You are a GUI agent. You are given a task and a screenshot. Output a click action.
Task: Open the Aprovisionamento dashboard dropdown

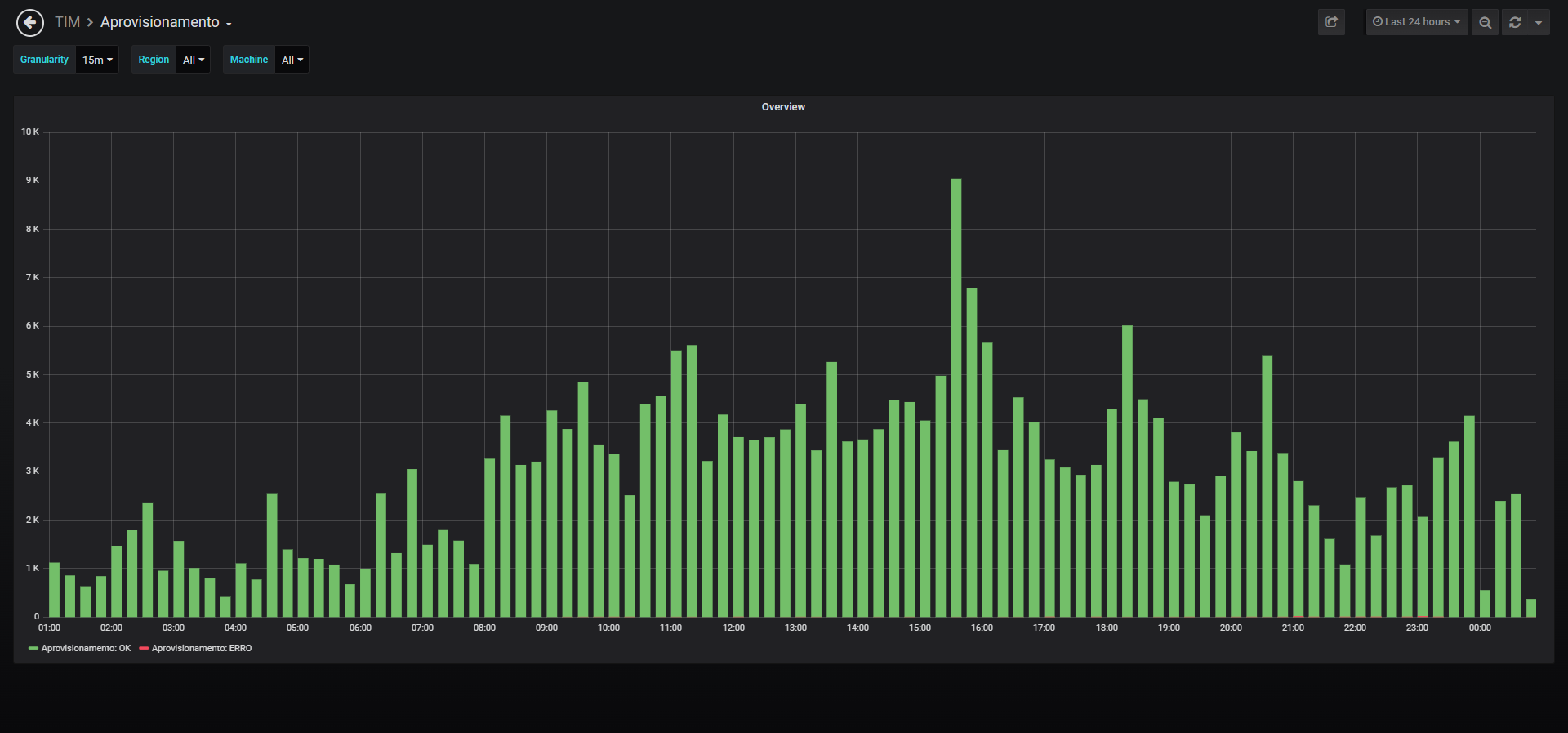tap(166, 22)
